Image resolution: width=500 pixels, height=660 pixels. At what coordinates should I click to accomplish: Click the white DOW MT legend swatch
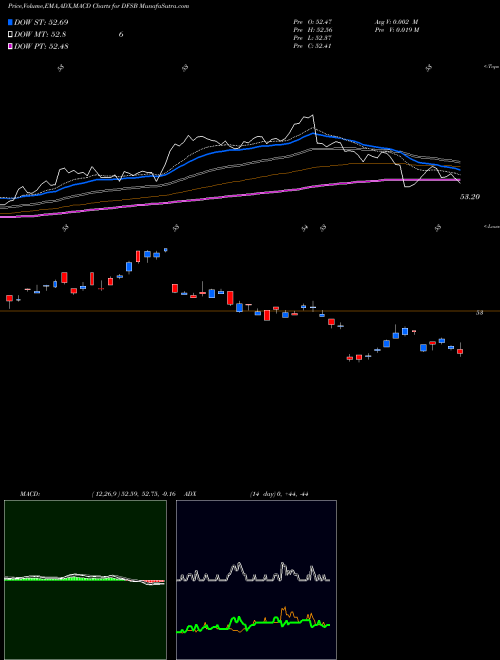[10, 35]
